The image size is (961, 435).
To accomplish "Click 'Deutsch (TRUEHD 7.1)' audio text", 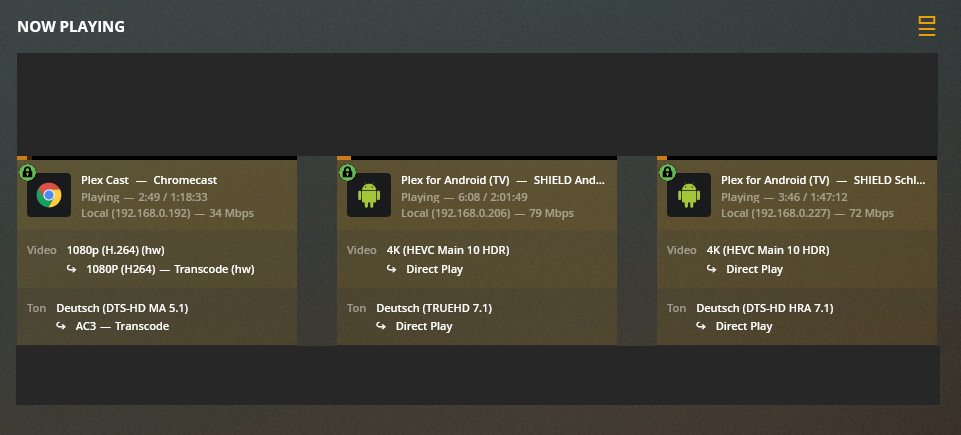I will pos(434,308).
